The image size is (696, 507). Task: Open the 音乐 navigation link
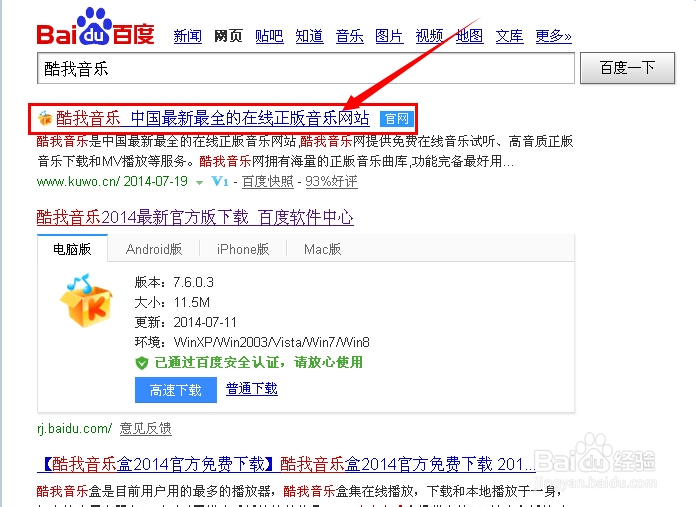click(349, 36)
